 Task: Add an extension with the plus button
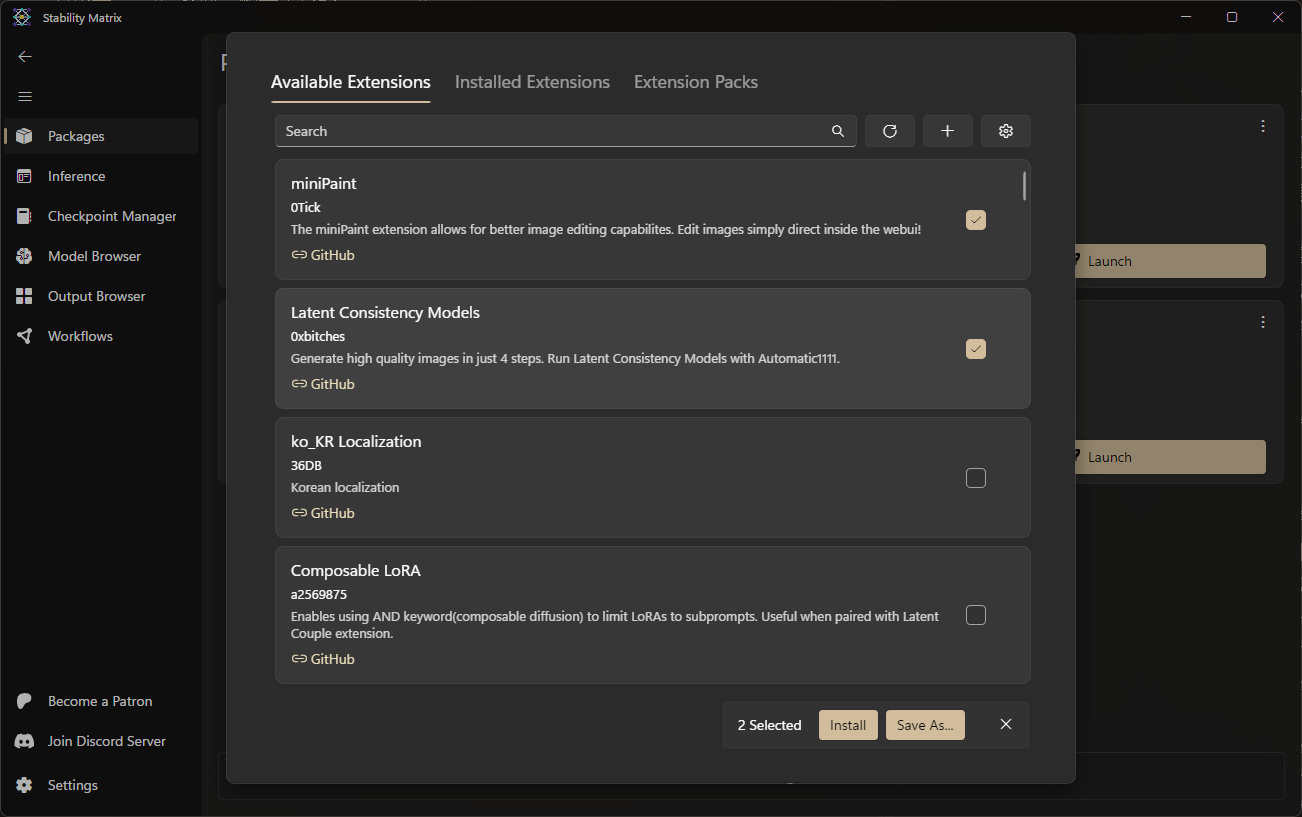point(948,131)
